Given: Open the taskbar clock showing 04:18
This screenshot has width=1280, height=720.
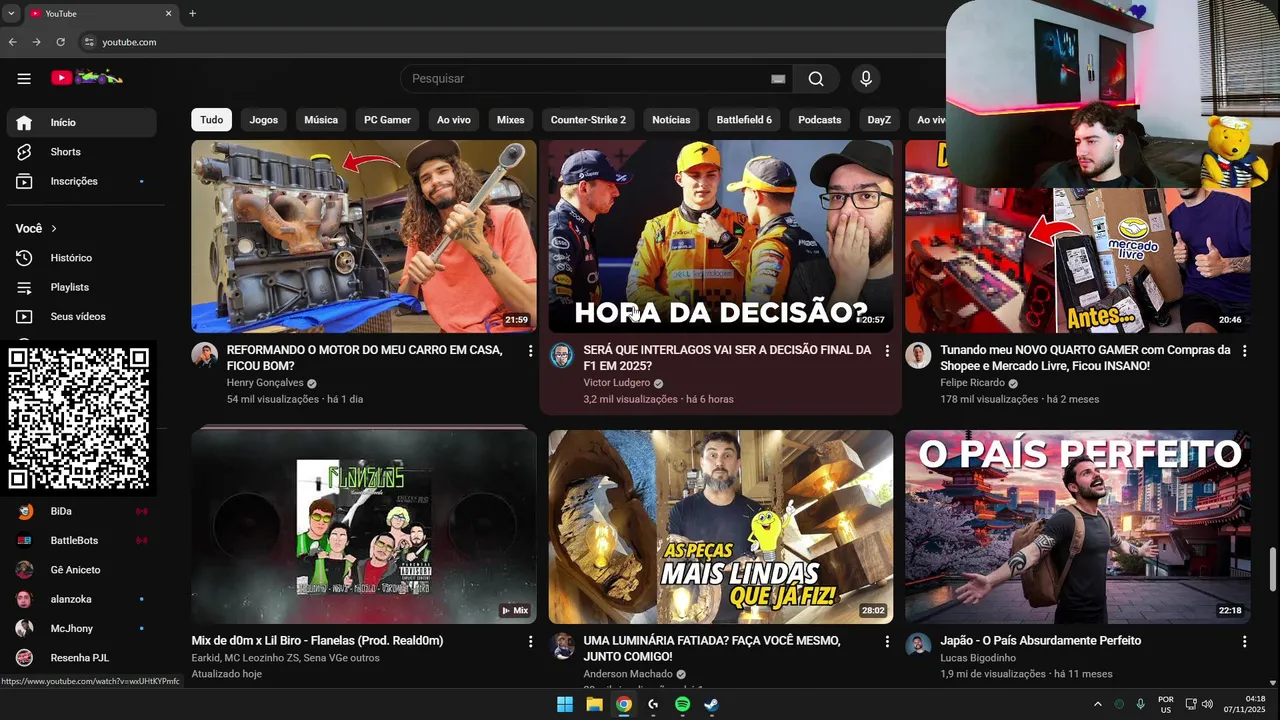Looking at the screenshot, I should tap(1244, 704).
